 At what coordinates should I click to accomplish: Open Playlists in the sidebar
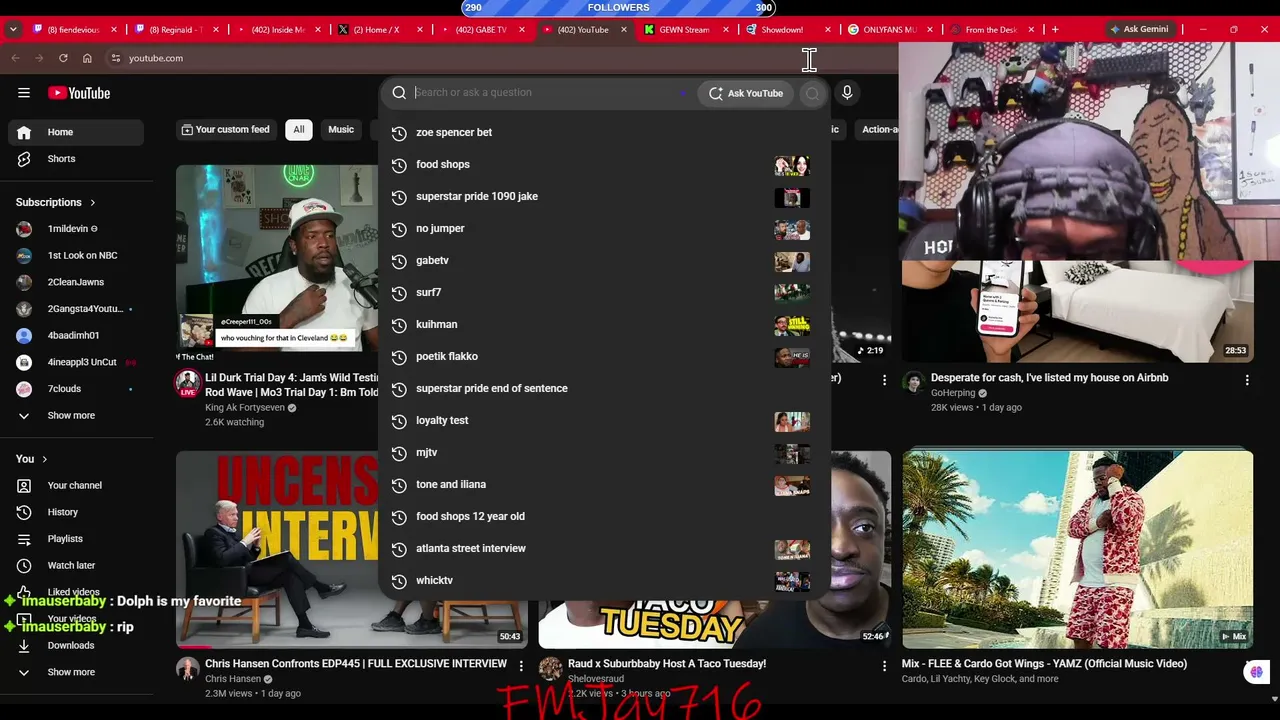coord(76,539)
